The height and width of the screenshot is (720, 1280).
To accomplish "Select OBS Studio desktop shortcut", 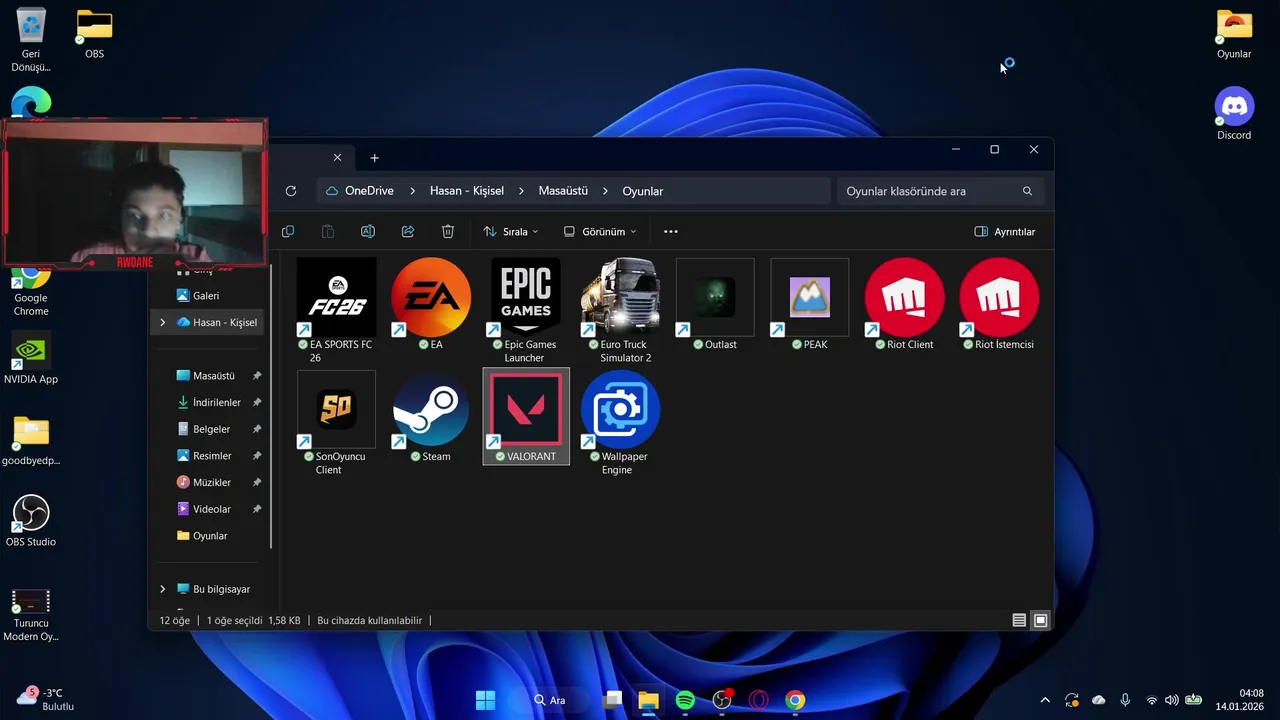I will pos(31,521).
